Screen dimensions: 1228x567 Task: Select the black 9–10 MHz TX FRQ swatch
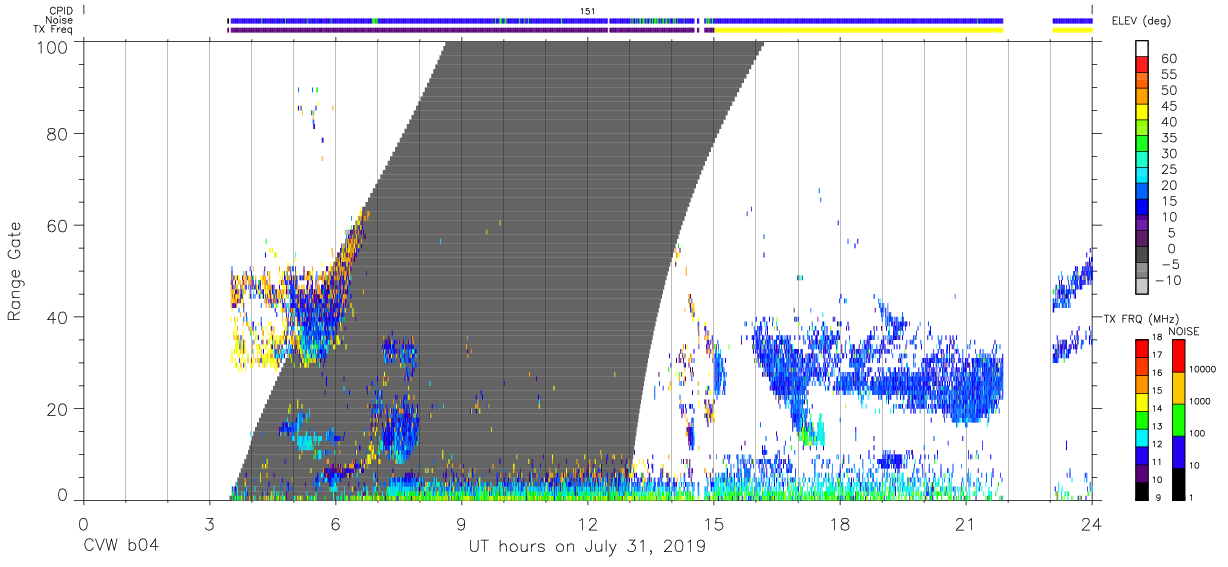pyautogui.click(x=1141, y=491)
